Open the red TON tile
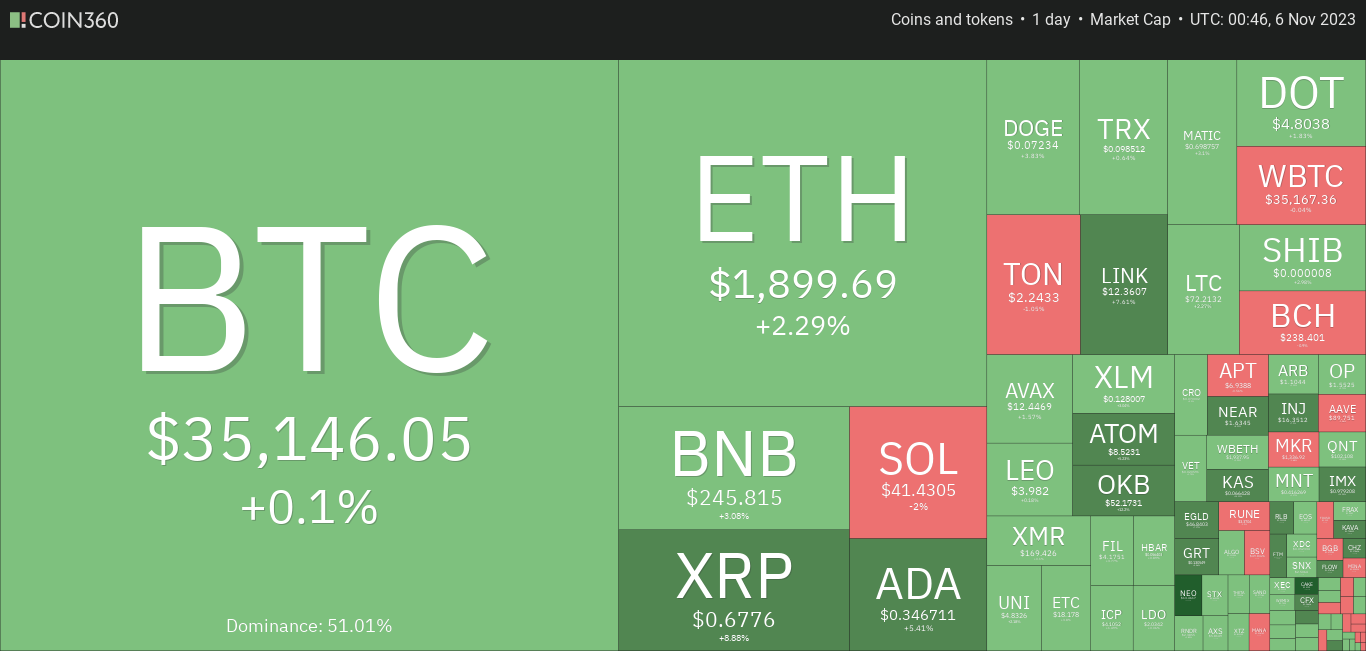The height and width of the screenshot is (651, 1366). click(x=1033, y=284)
